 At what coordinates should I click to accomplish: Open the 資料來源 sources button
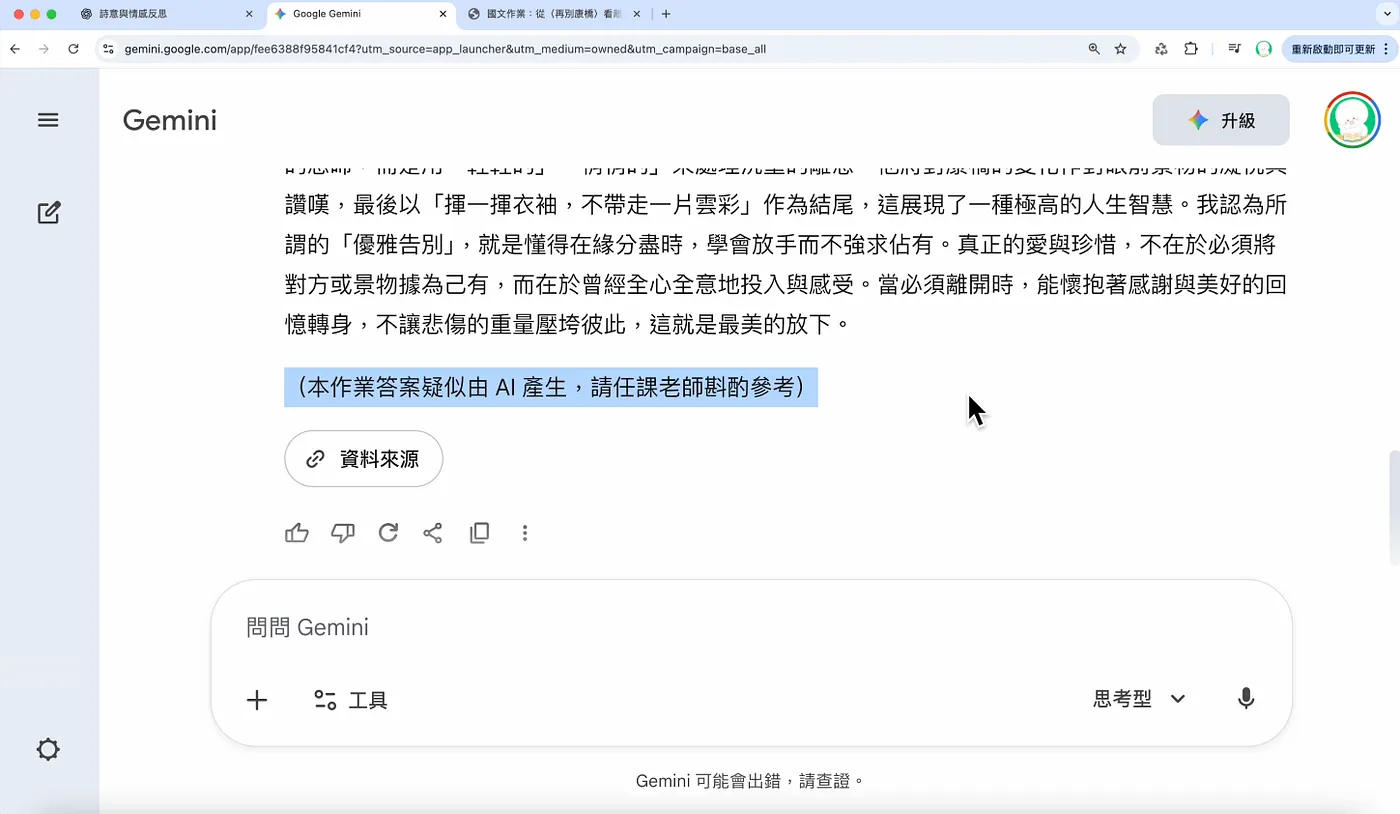click(x=364, y=459)
